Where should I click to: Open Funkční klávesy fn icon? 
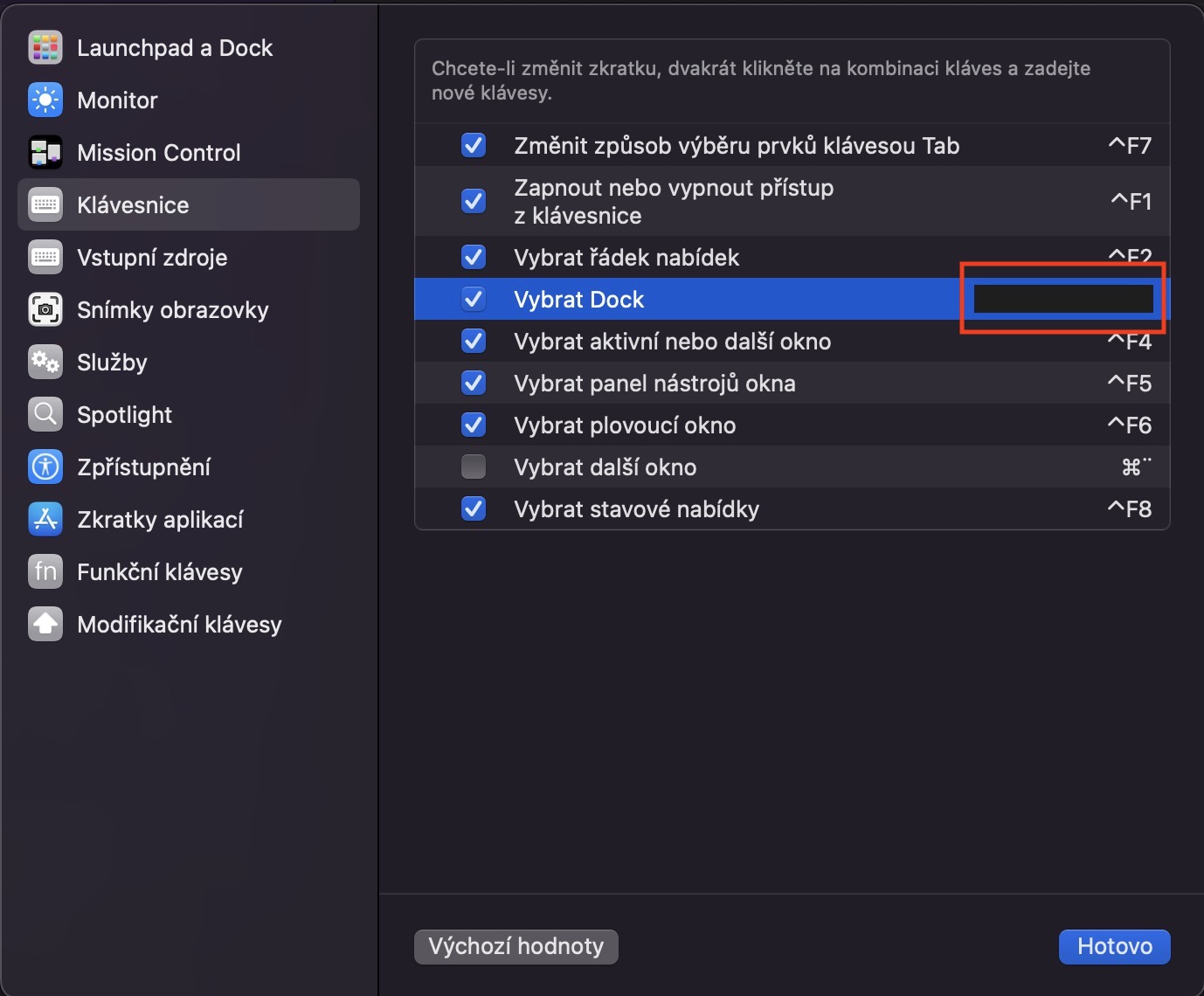pos(45,572)
